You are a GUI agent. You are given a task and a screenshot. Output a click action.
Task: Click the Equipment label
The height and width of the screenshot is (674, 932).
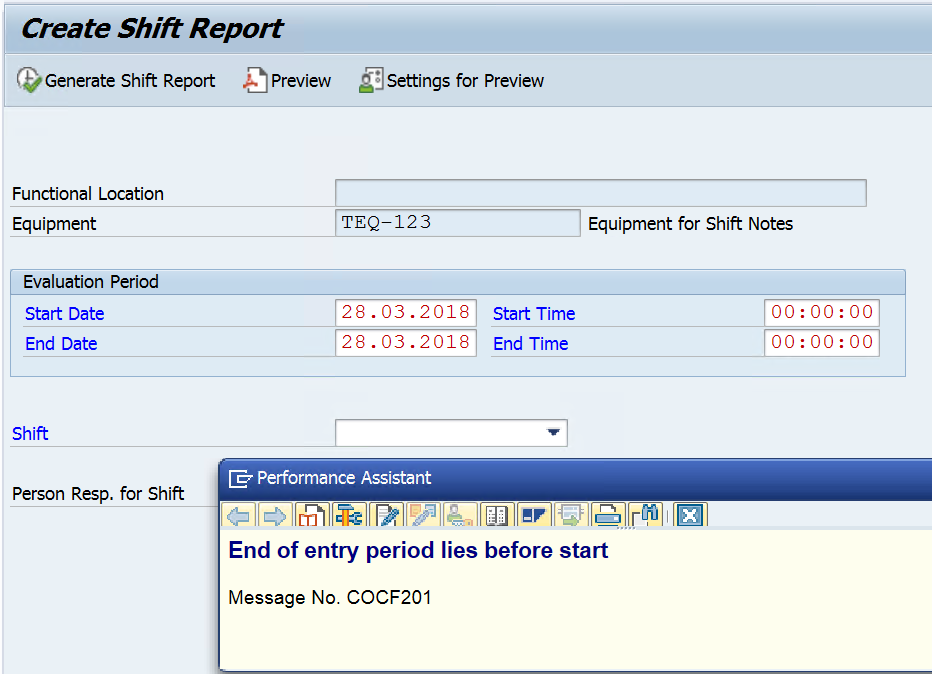(54, 223)
